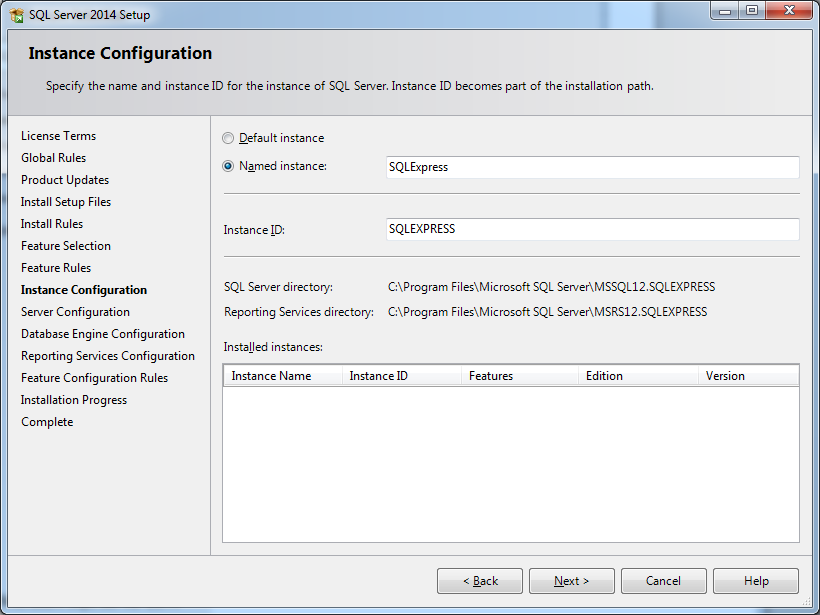The image size is (820, 615).
Task: Go to Database Engine Configuration step
Action: coord(103,334)
